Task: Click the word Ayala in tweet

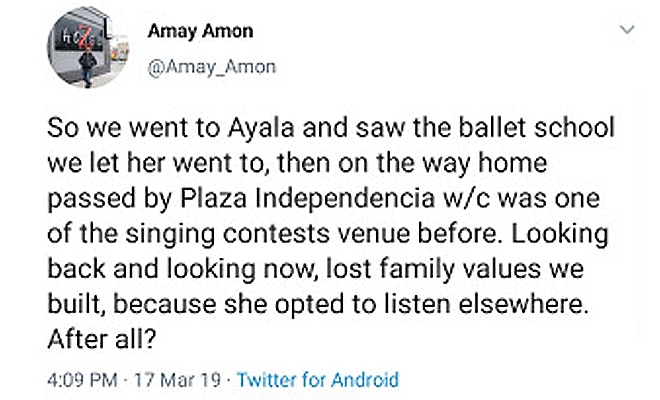Action: pyautogui.click(x=261, y=128)
